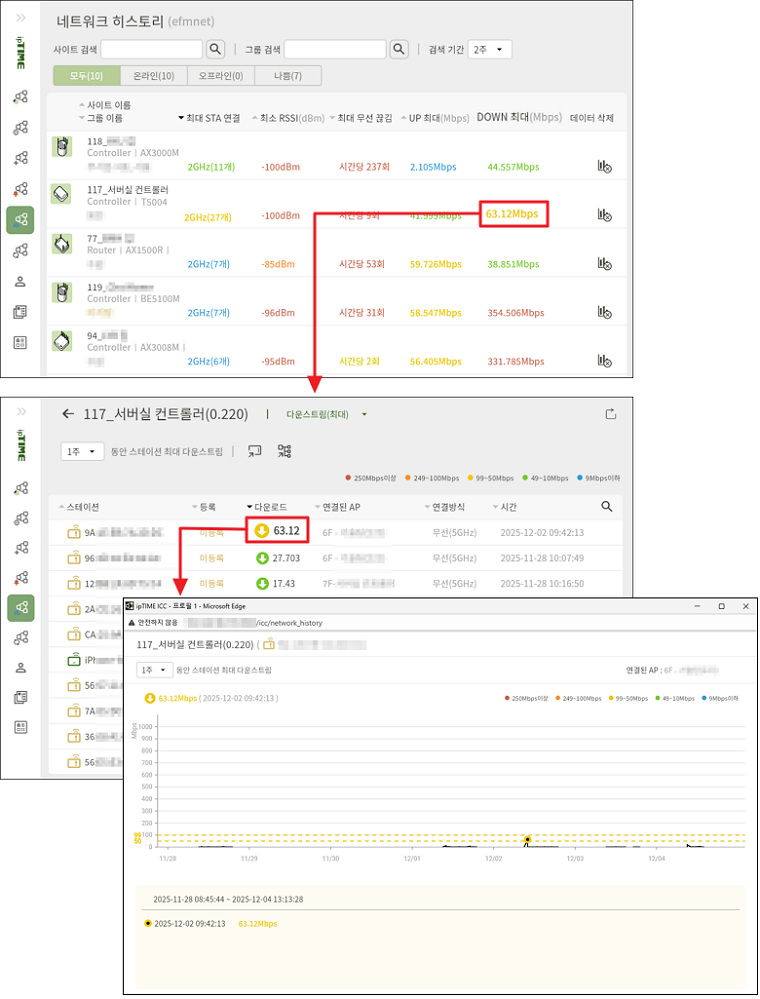Open the user account sidebar icon on the list page
The height and width of the screenshot is (999, 760).
pyautogui.click(x=20, y=282)
